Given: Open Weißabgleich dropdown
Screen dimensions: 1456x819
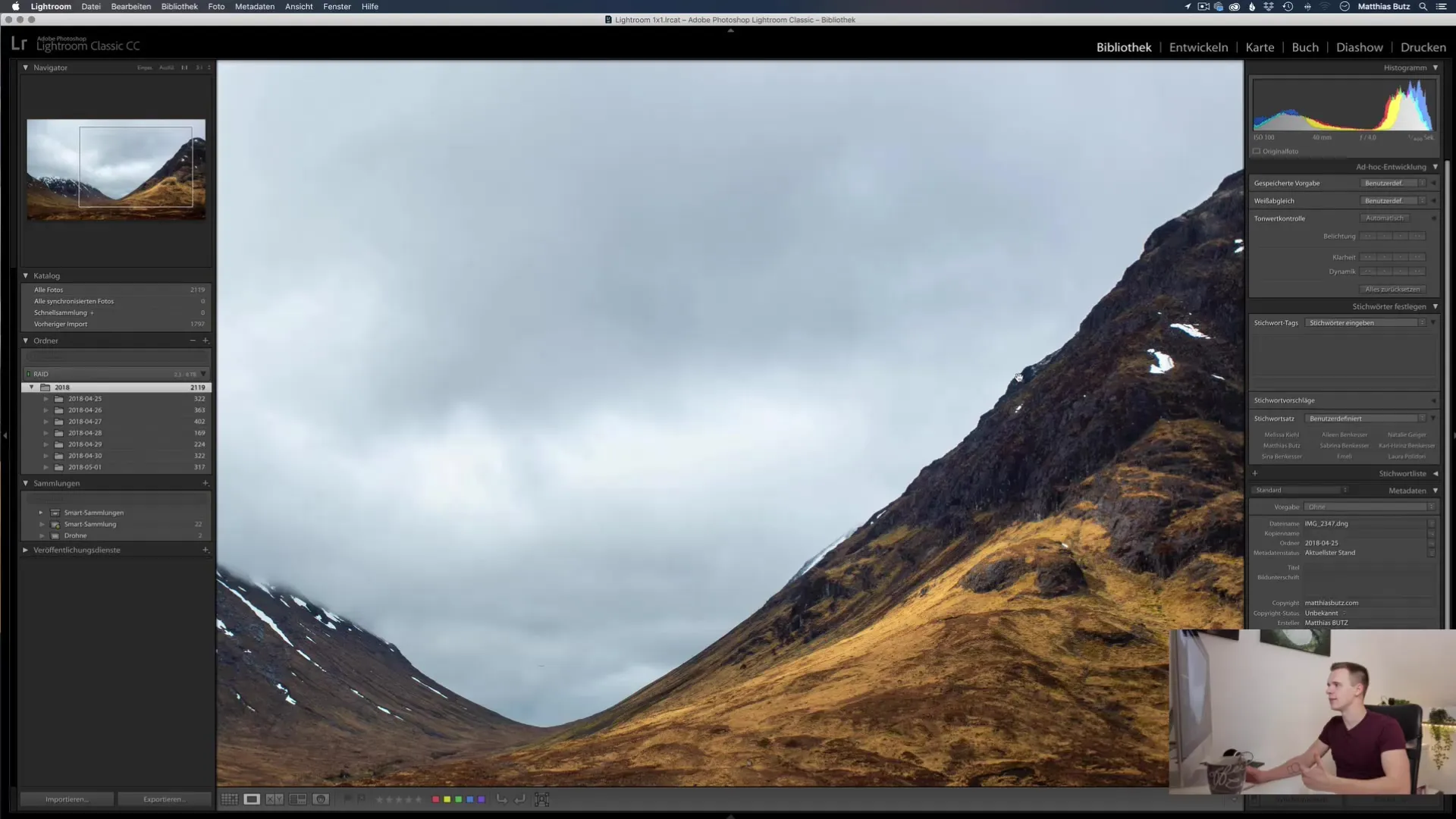Looking at the screenshot, I should coord(1394,201).
